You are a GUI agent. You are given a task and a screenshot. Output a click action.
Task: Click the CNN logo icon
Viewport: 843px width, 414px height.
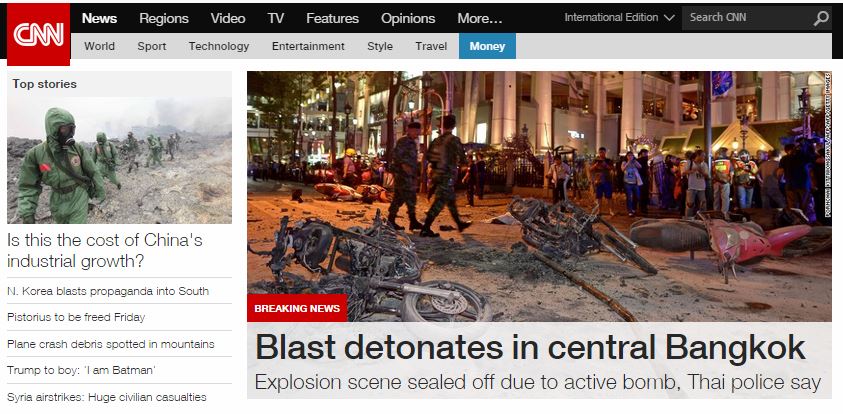click(x=38, y=34)
